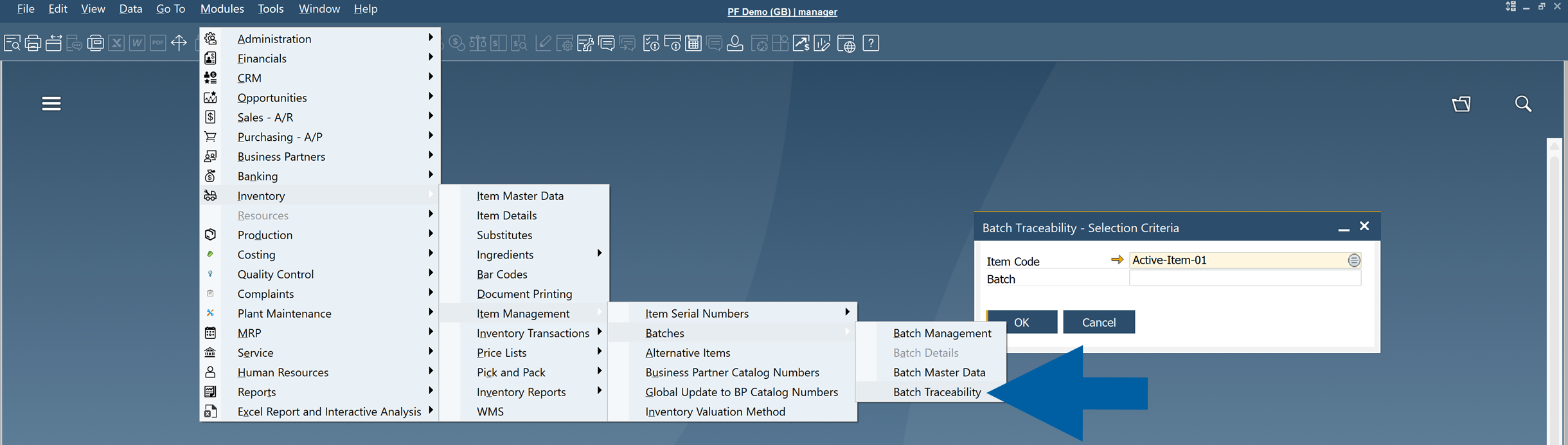Close the Batch Traceability dialog
The image size is (1568, 445).
(1364, 226)
